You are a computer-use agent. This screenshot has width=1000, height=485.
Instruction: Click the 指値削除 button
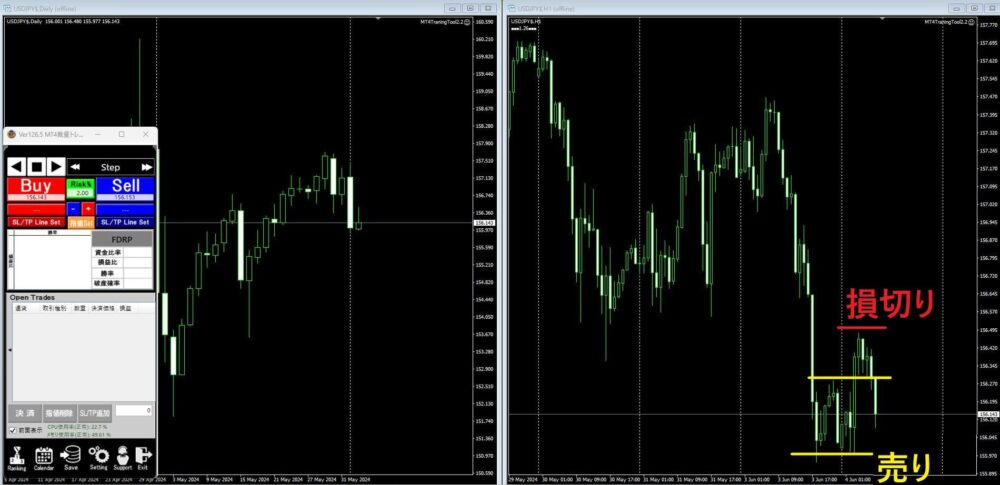point(61,413)
